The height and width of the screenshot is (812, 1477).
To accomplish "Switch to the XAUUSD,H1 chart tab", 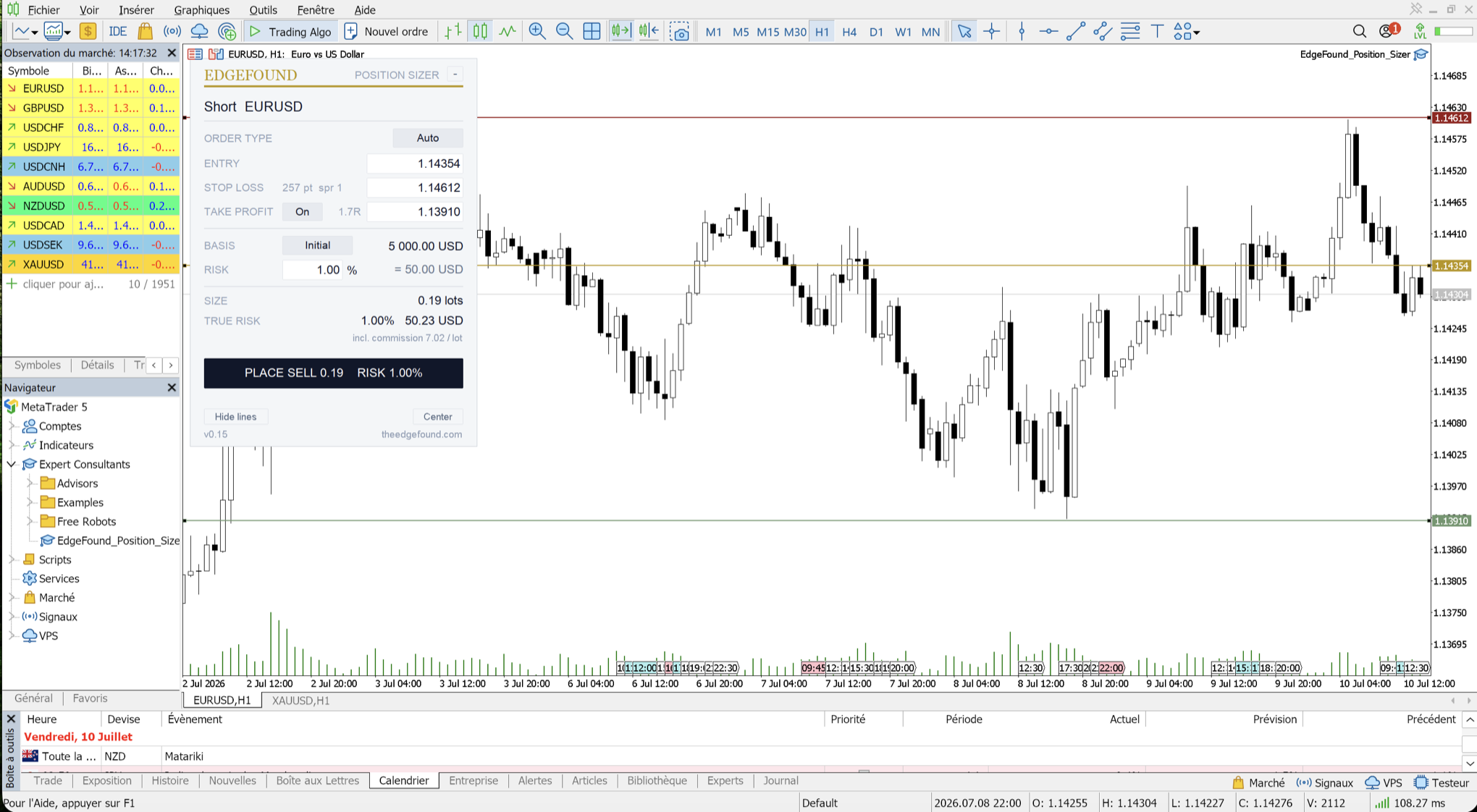I will tap(300, 700).
